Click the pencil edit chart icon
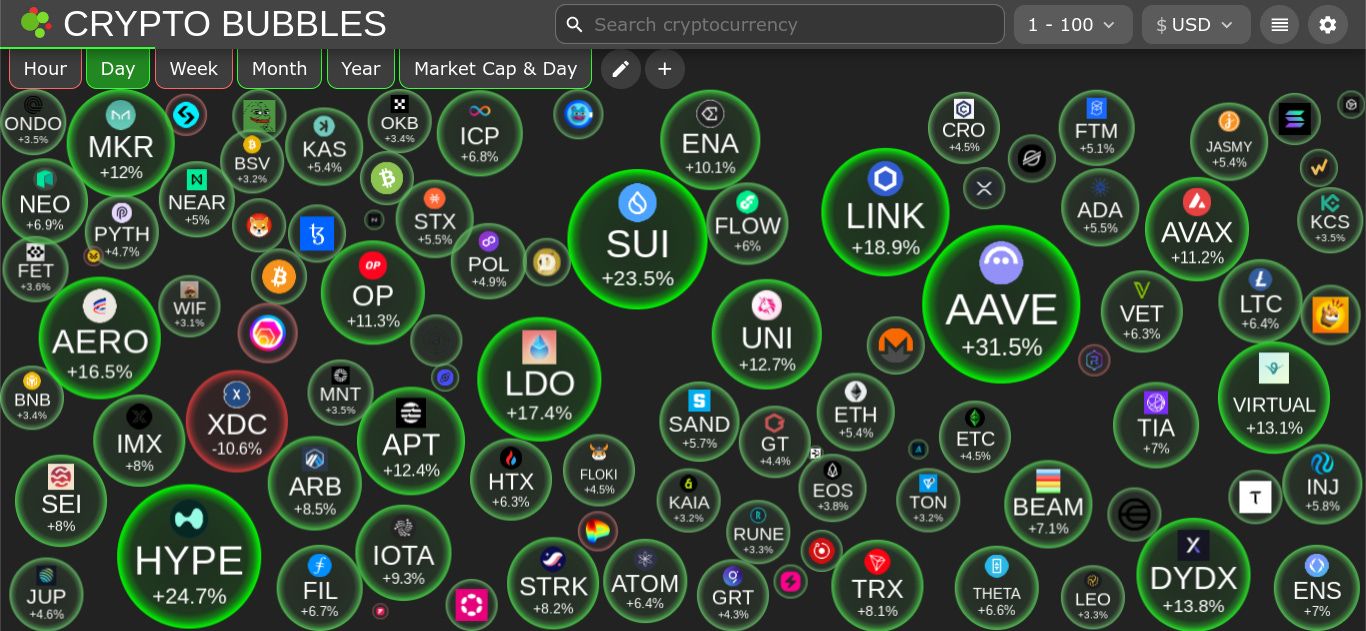Viewport: 1366px width, 631px height. coord(621,69)
